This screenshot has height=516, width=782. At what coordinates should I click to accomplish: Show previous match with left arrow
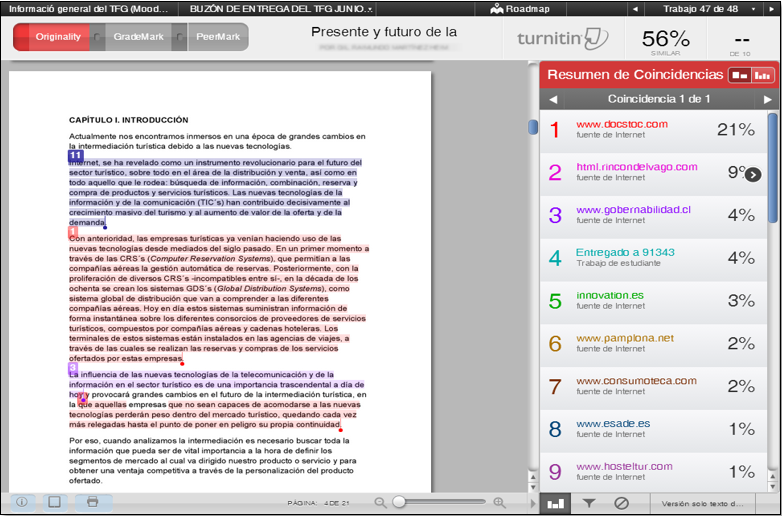(553, 99)
